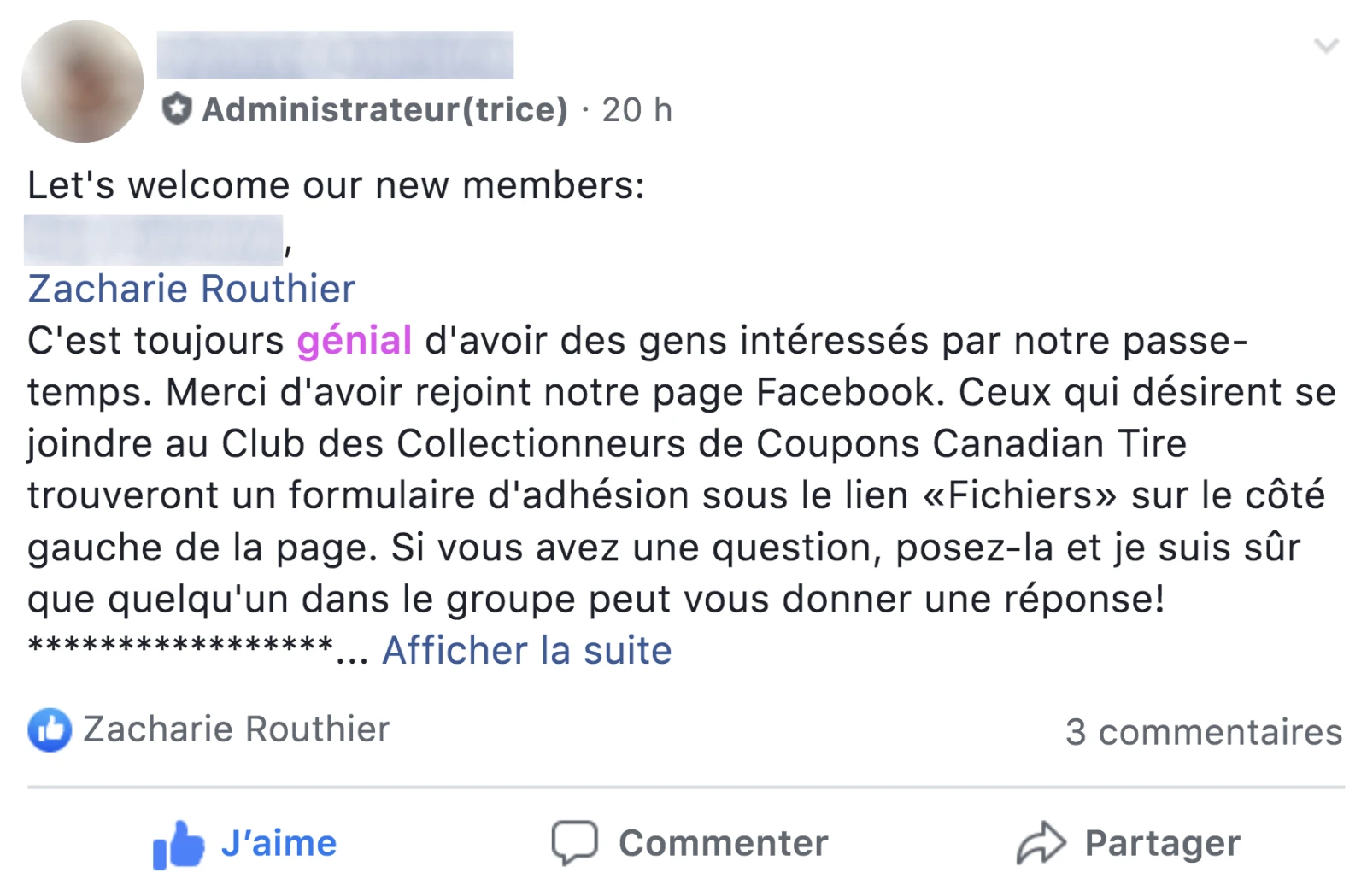Click the "Let's welcome our new members" text

pyautogui.click(x=336, y=185)
